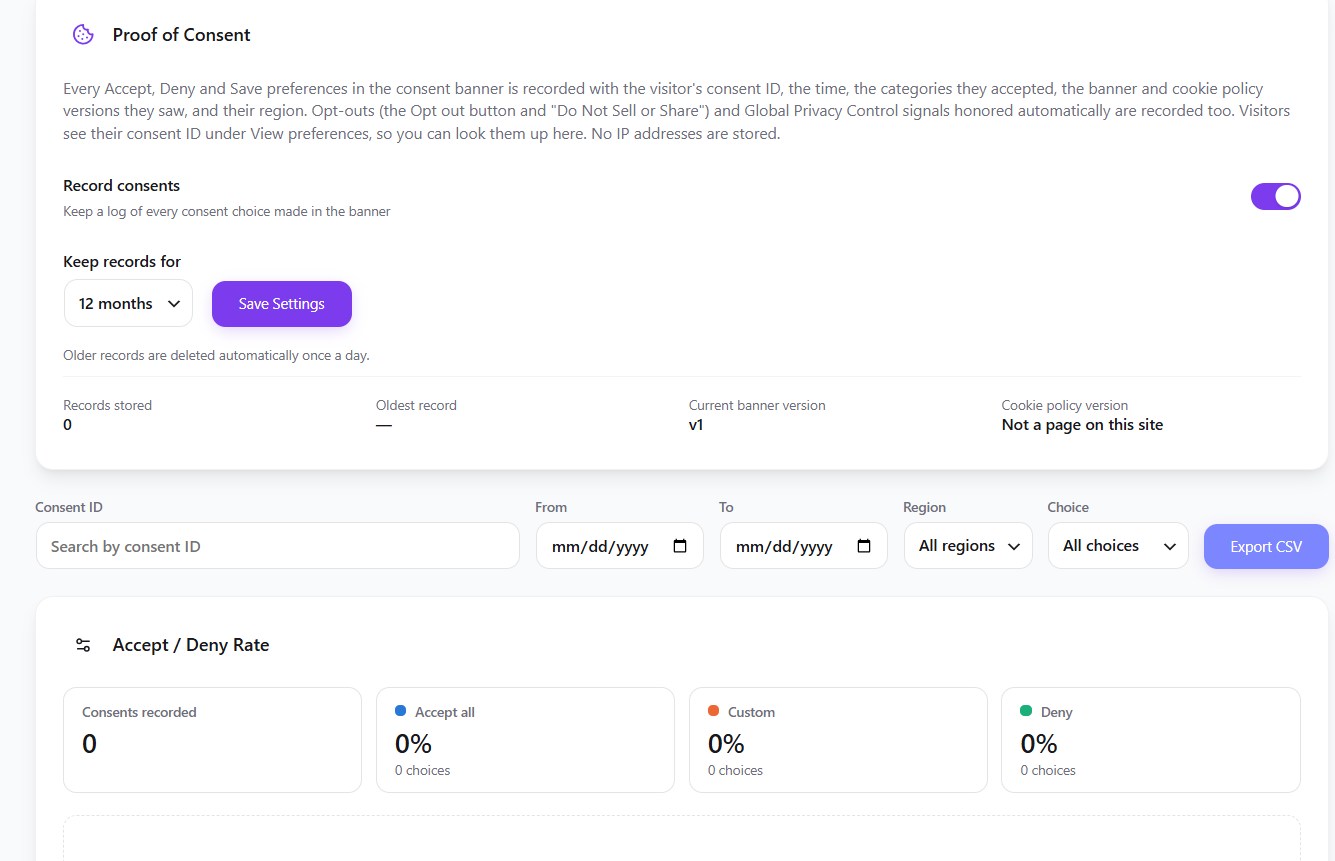Click the Custom percentage card

click(838, 740)
